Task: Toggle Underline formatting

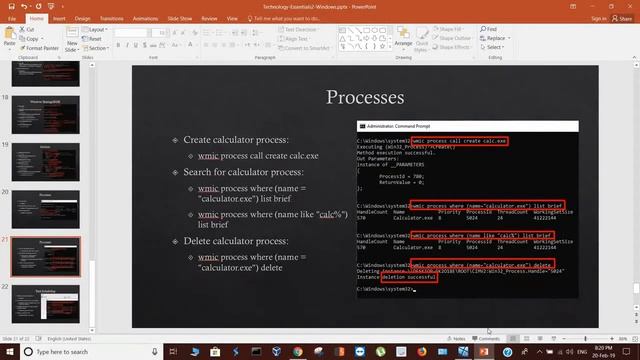Action: pos(136,45)
